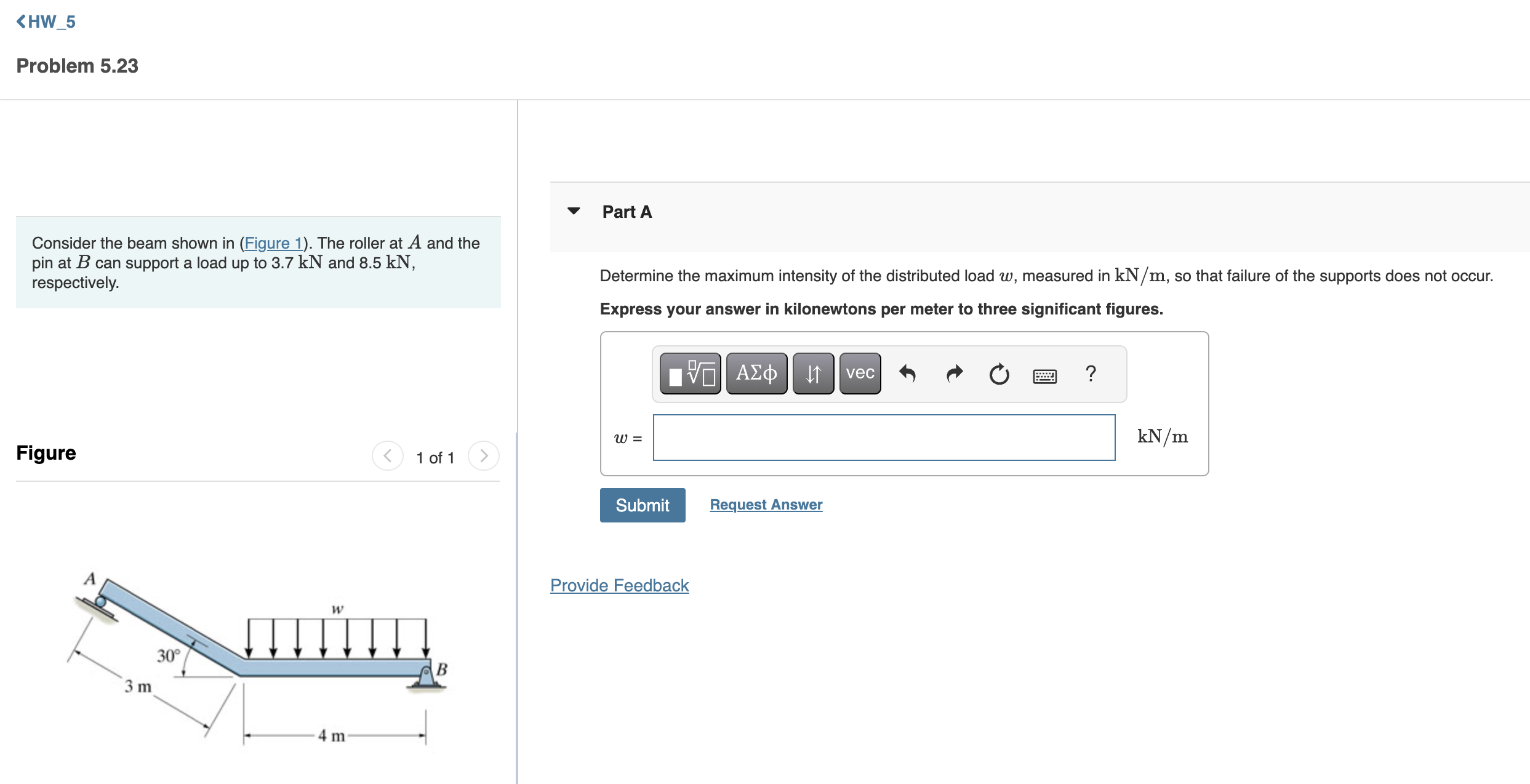Viewport: 1530px width, 784px height.
Task: Submit the answer for Part A
Action: 642,505
